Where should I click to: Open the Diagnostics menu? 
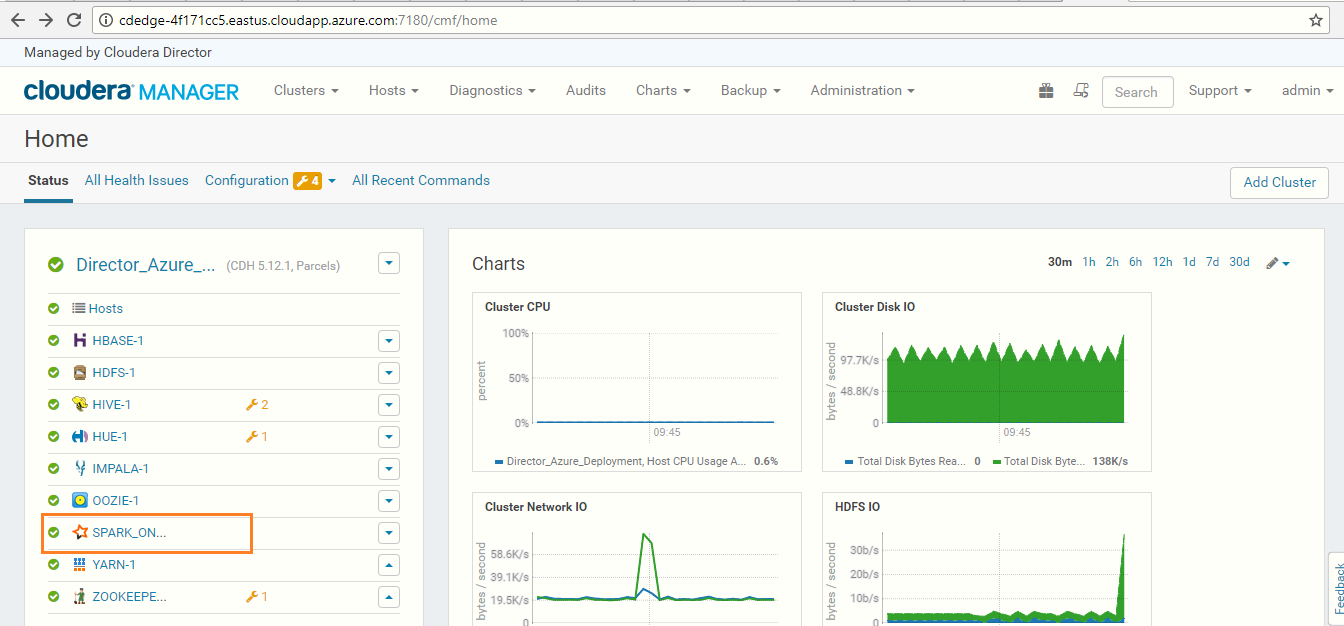492,90
